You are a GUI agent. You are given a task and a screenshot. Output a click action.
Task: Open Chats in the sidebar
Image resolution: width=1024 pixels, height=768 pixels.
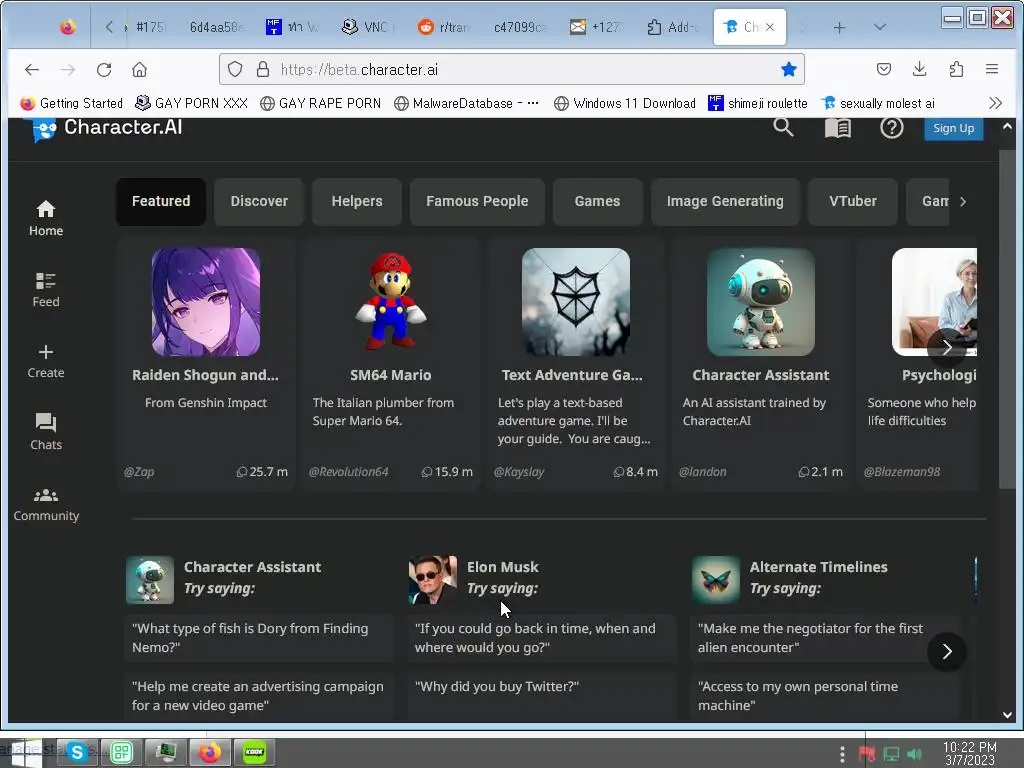tap(46, 432)
